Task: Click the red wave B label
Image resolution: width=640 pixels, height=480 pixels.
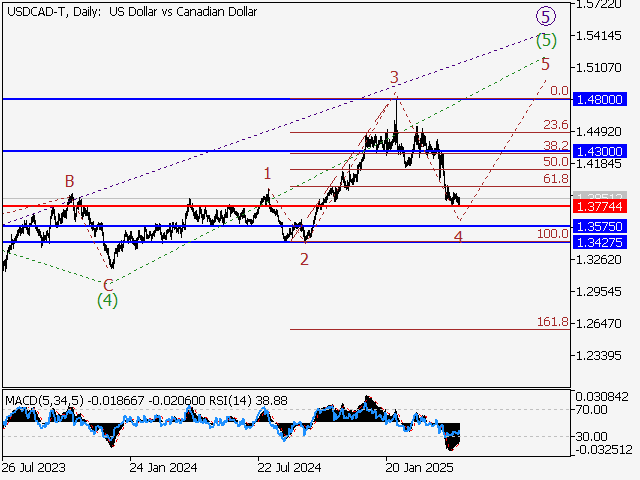Action: [70, 181]
